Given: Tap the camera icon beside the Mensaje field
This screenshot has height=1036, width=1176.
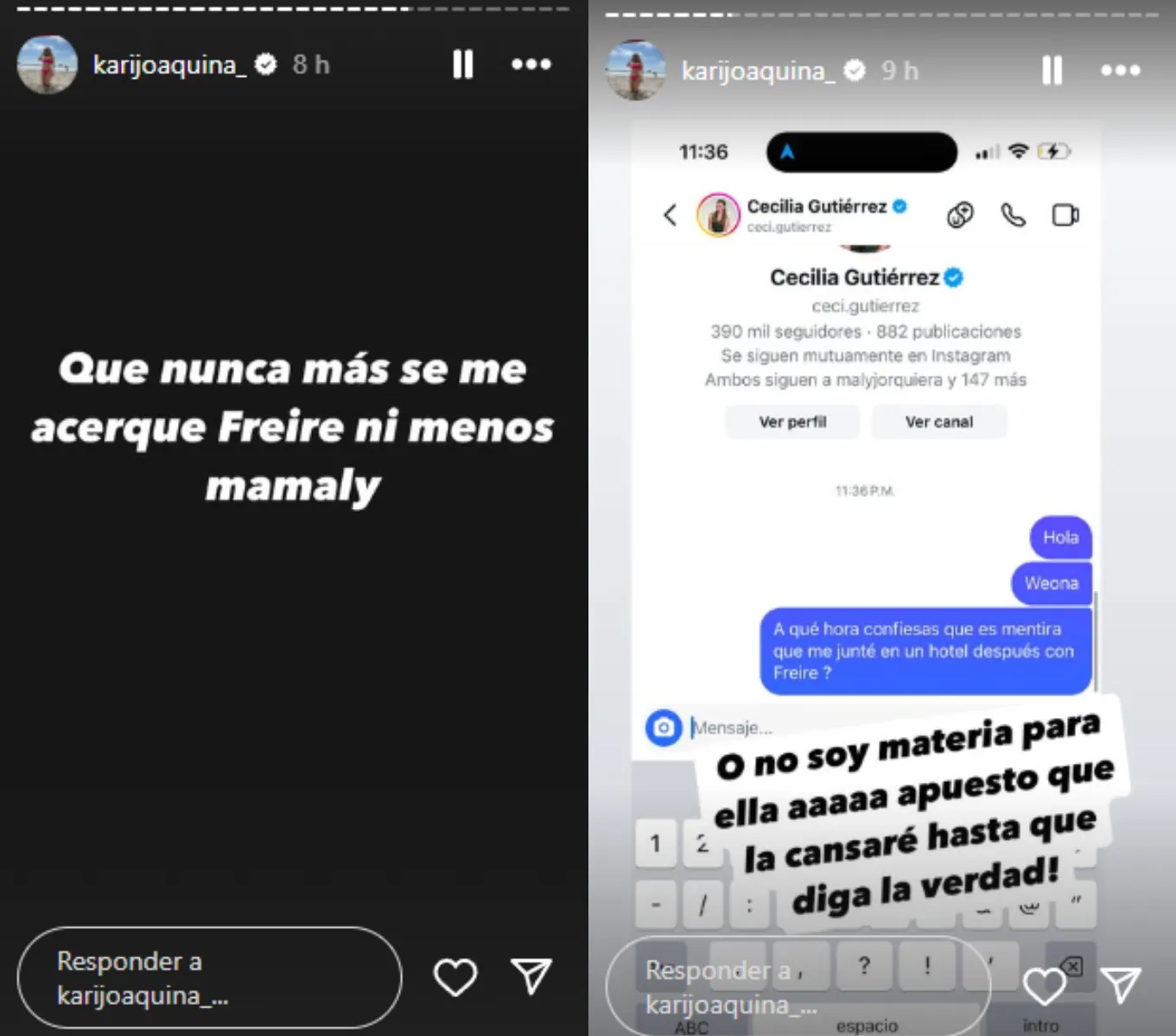Looking at the screenshot, I should tap(664, 728).
